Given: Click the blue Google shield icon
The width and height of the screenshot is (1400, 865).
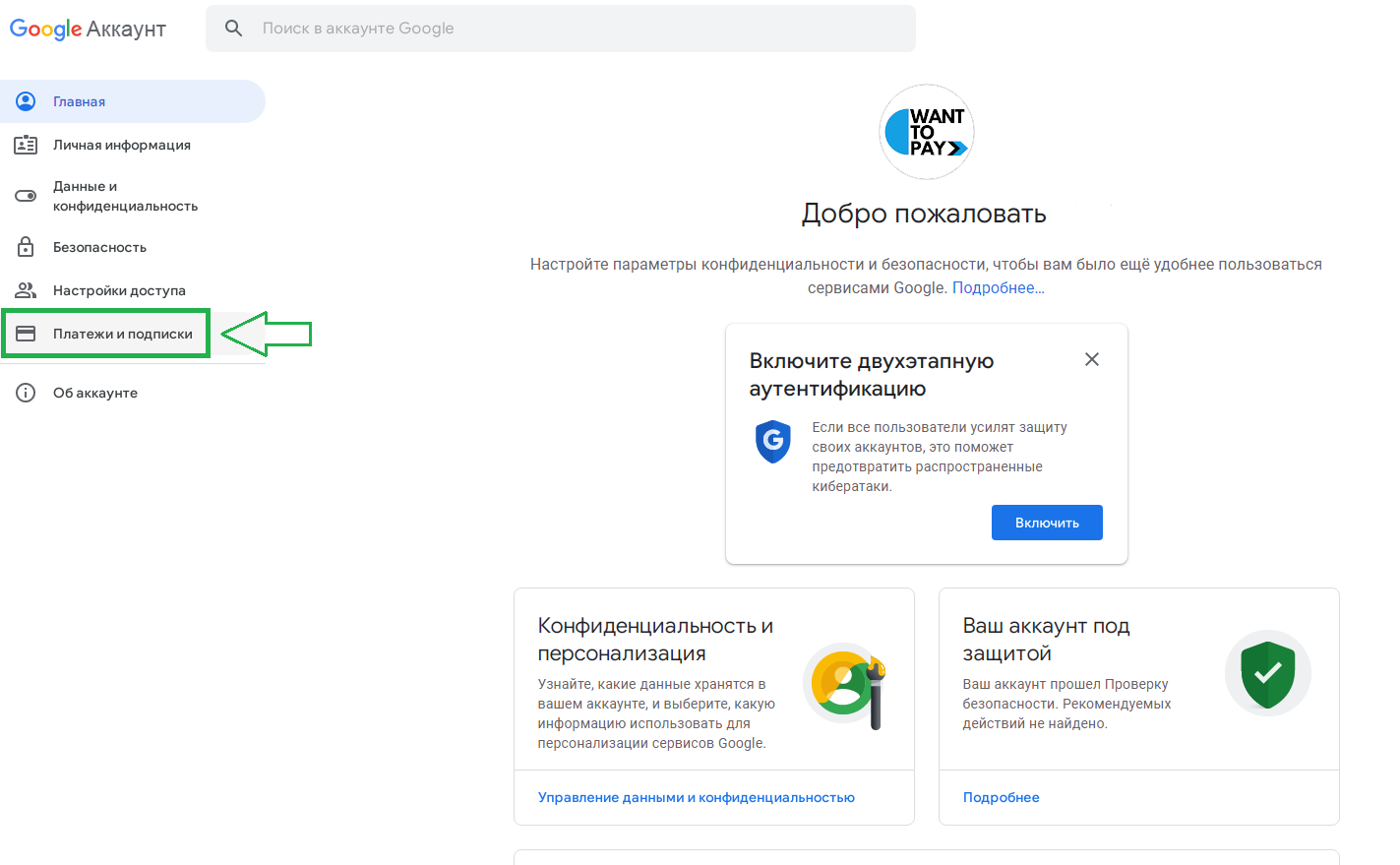Looking at the screenshot, I should pos(773,441).
